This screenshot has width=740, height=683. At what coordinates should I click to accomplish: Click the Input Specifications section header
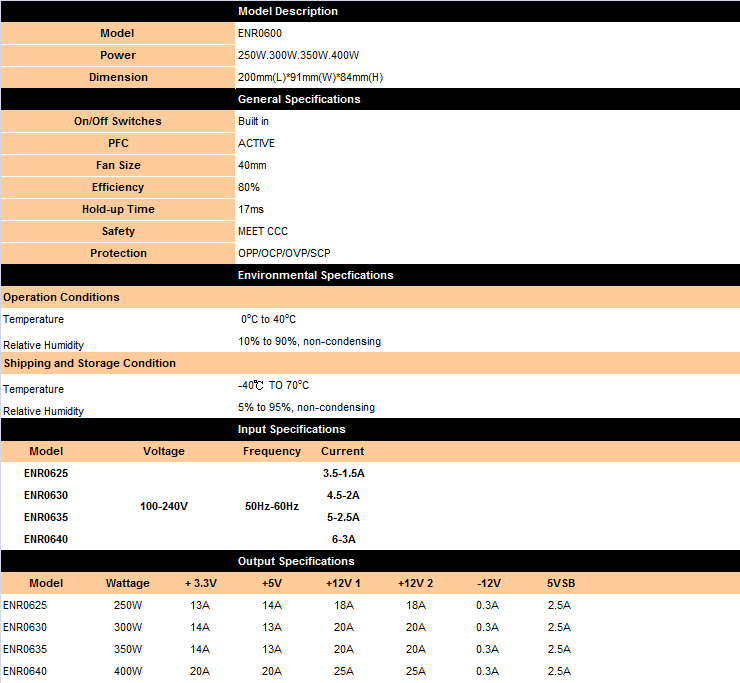pyautogui.click(x=291, y=429)
